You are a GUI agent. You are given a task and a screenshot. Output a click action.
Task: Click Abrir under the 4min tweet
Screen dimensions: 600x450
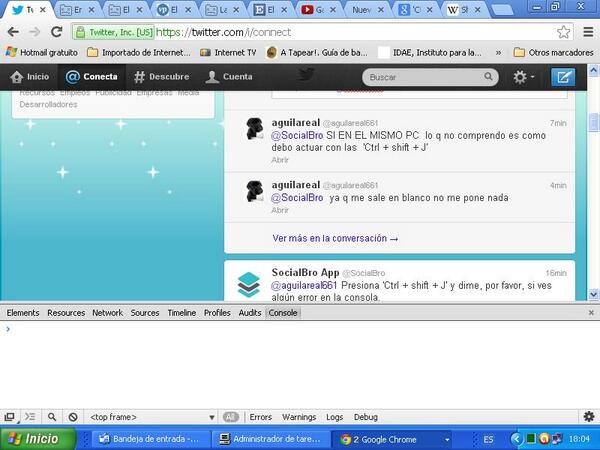coord(280,210)
